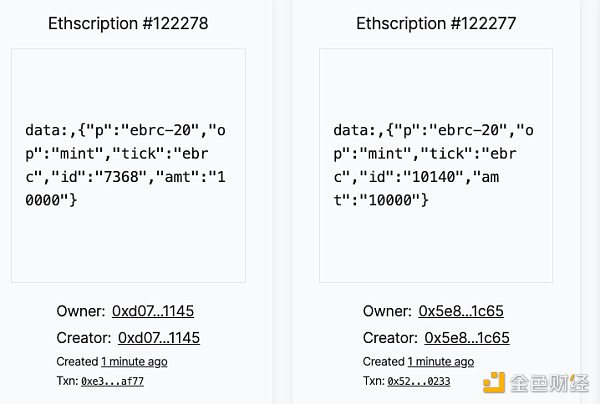Click the 金色财经 watermark text
The height and width of the screenshot is (404, 600).
pos(548,383)
